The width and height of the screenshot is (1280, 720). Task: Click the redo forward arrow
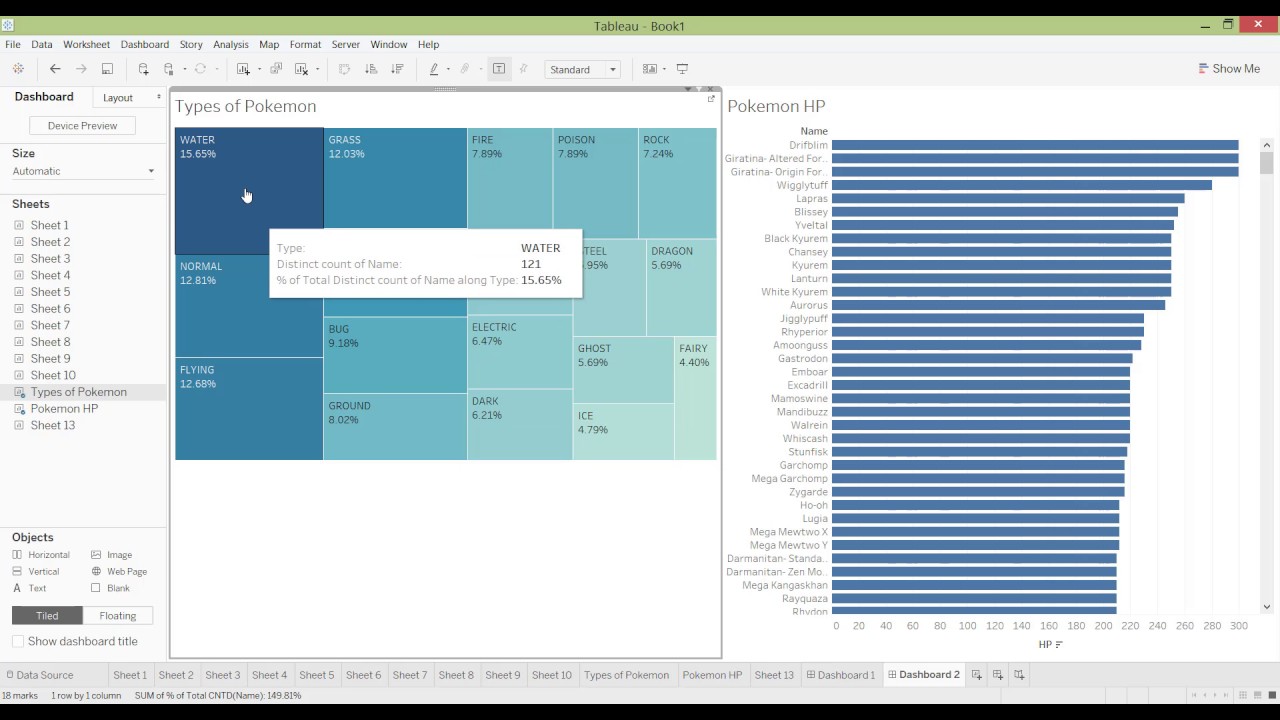pos(81,69)
